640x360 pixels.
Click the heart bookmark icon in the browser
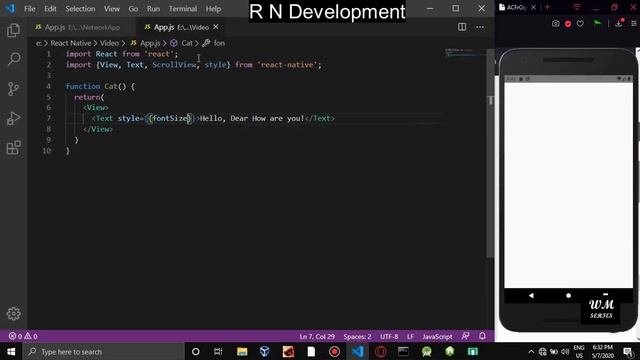pos(580,24)
